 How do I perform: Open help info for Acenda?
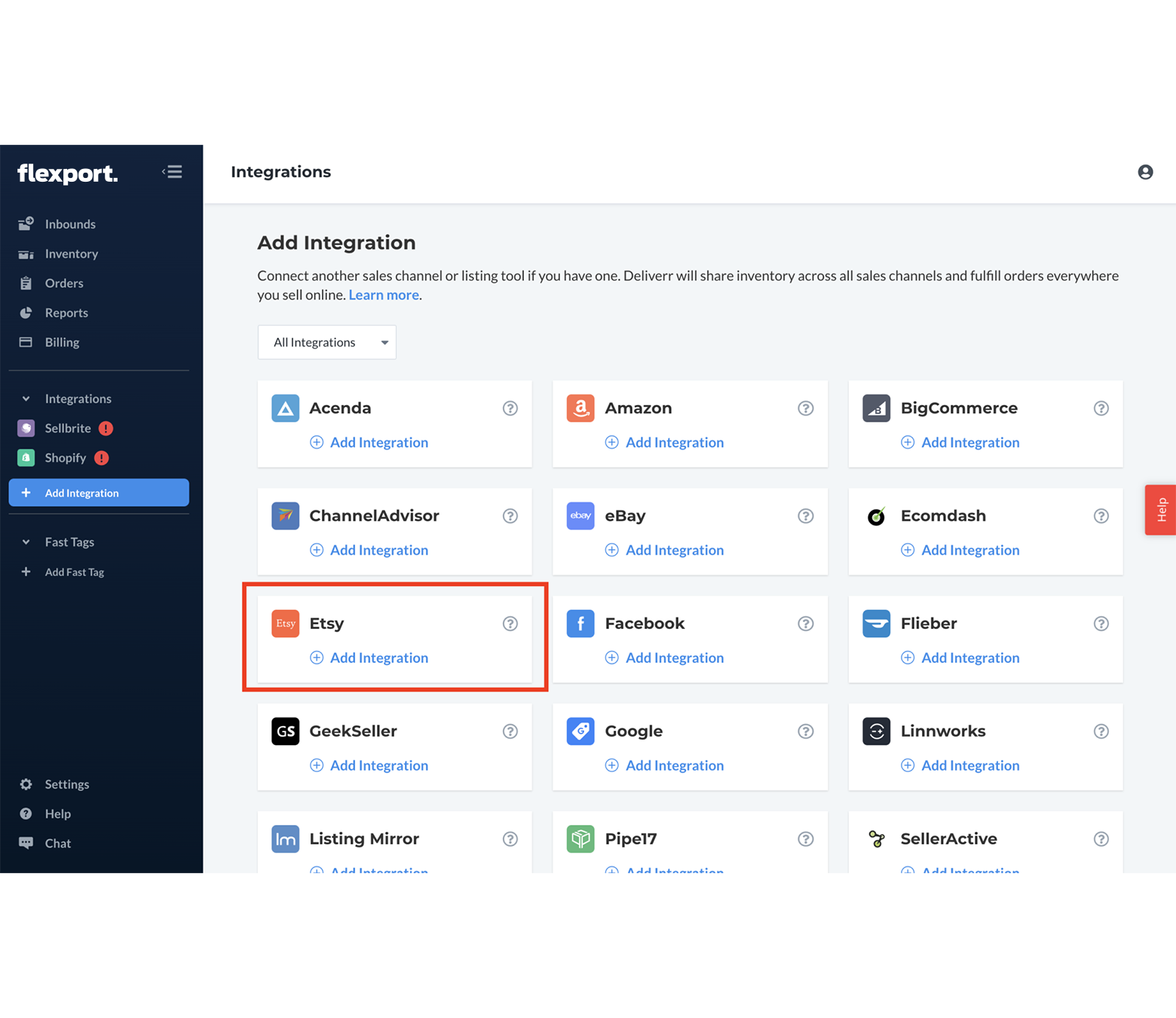(510, 408)
